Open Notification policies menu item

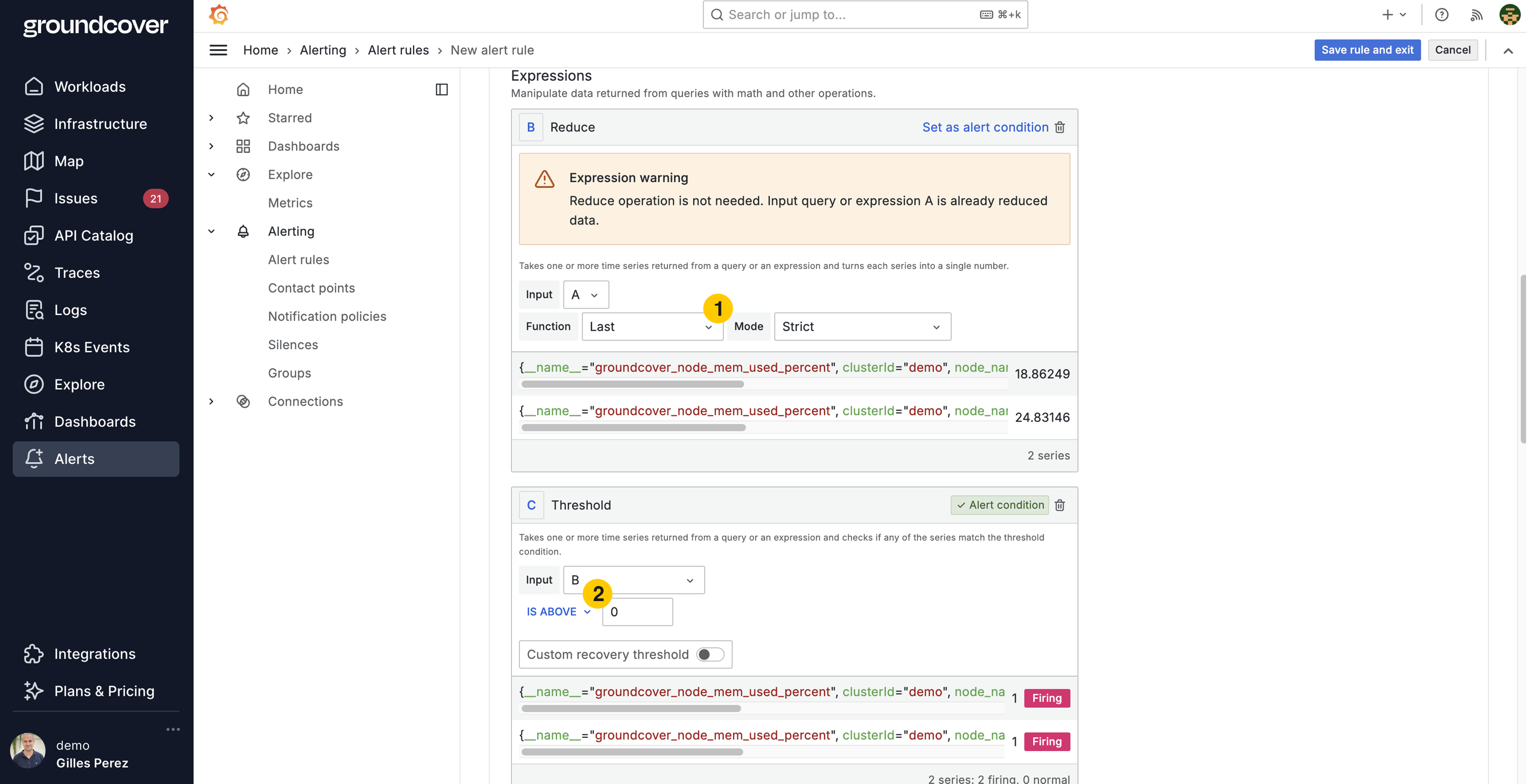(x=327, y=316)
